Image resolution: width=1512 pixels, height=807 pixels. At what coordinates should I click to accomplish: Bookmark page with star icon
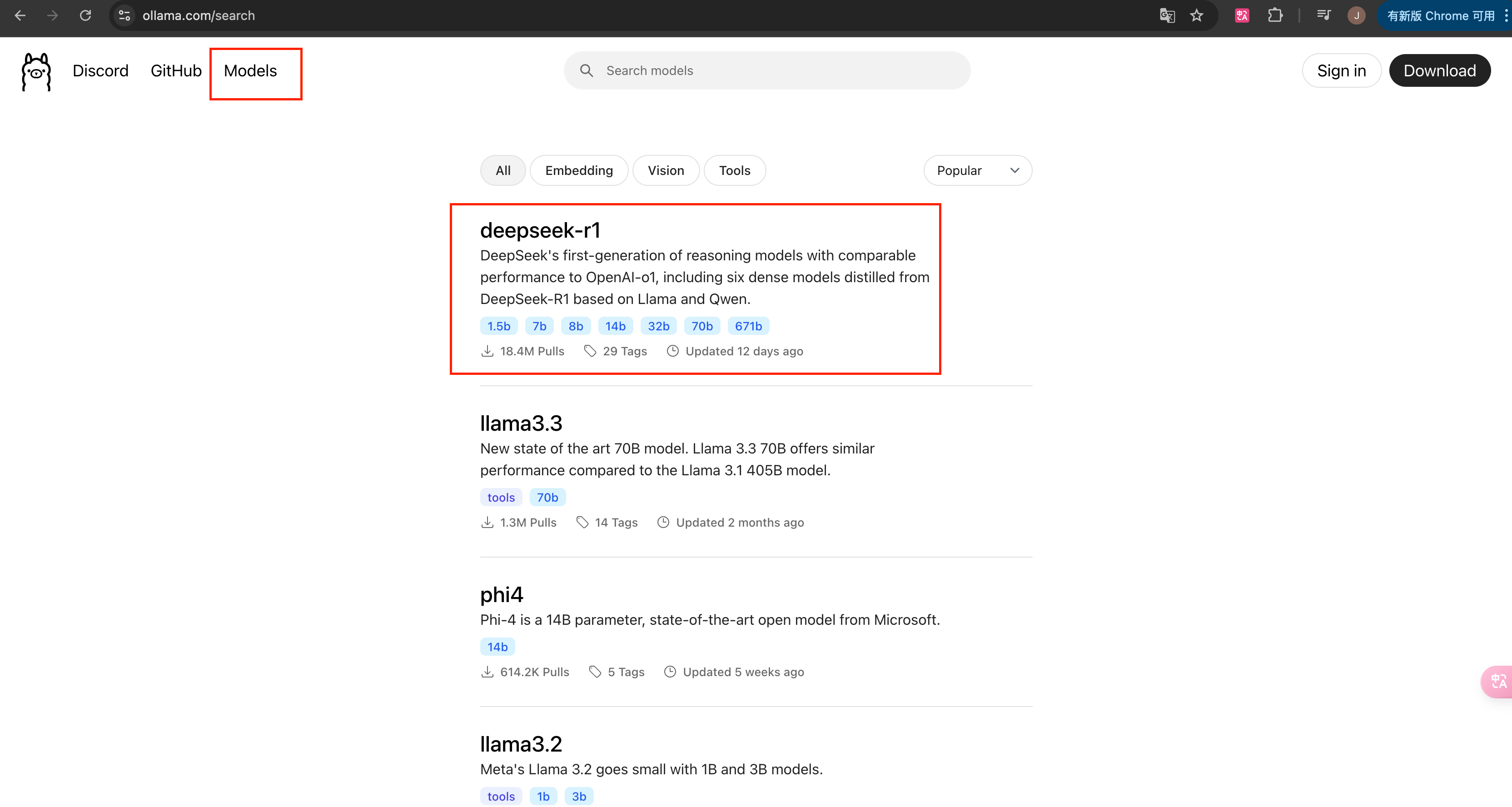point(1197,15)
